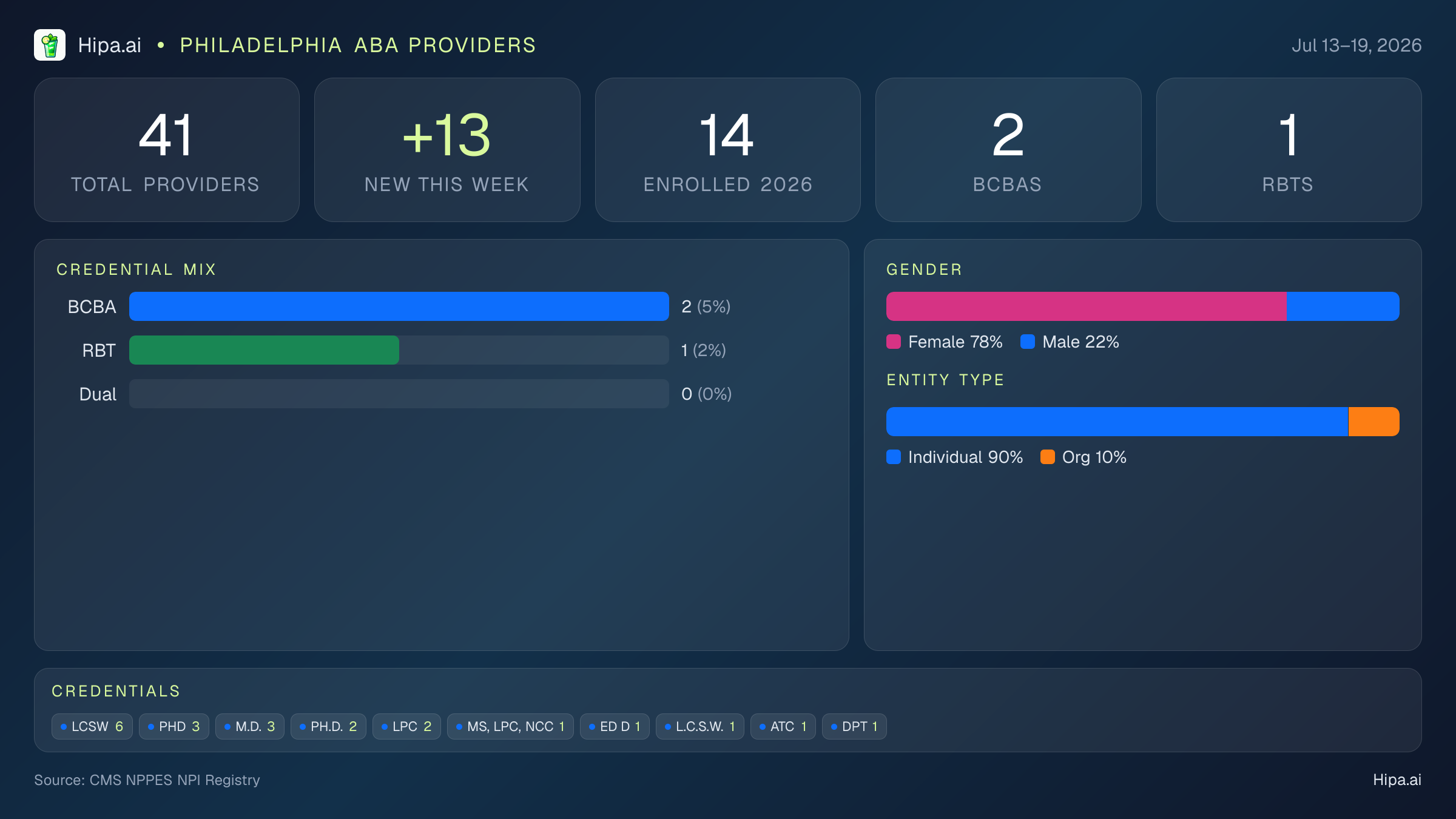The height and width of the screenshot is (819, 1456).
Task: Open the Total Providers stat card
Action: click(167, 150)
